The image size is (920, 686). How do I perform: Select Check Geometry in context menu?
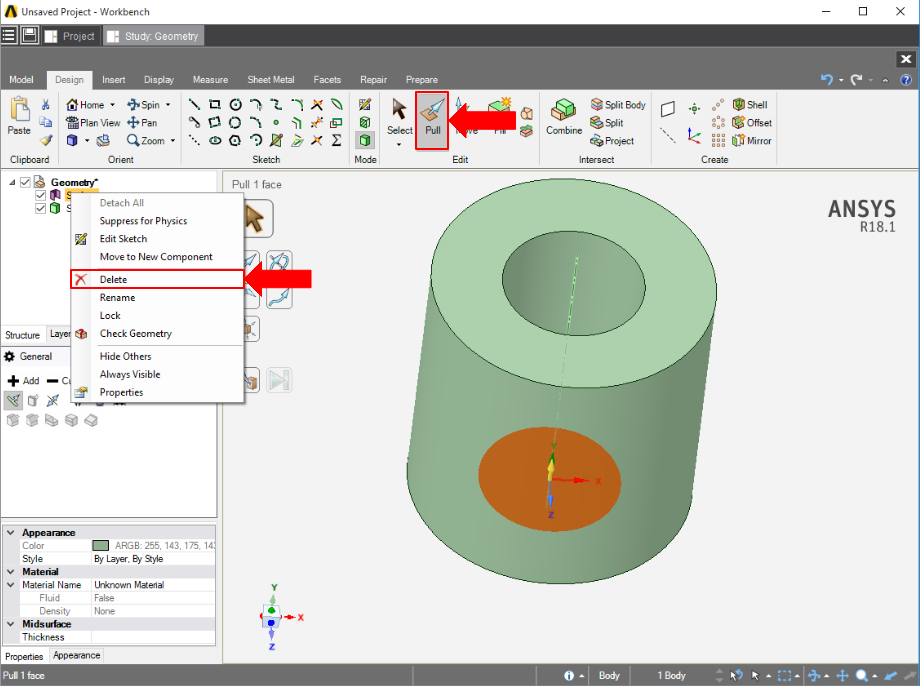pyautogui.click(x=157, y=333)
